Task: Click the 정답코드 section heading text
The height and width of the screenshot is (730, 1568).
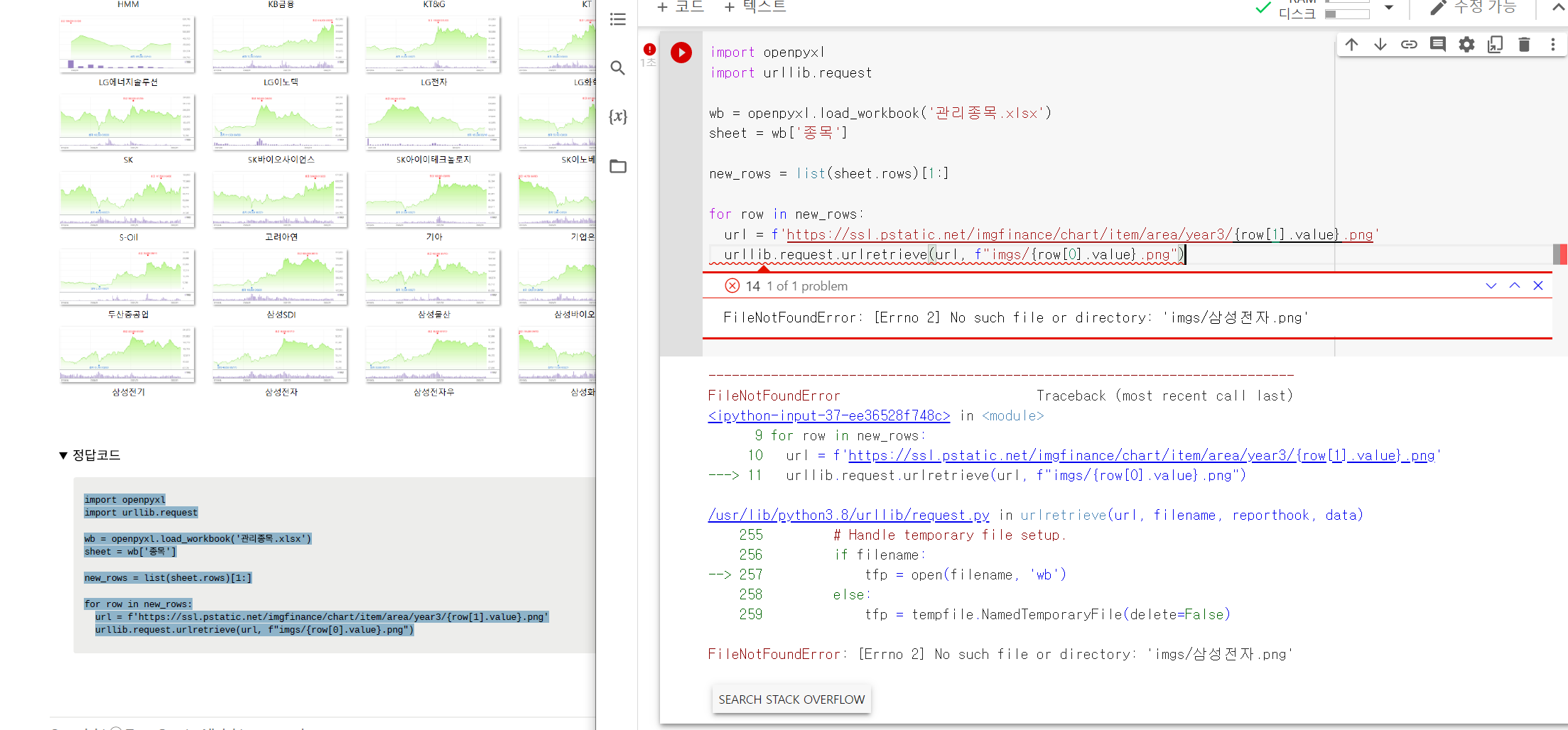Action: (x=97, y=455)
